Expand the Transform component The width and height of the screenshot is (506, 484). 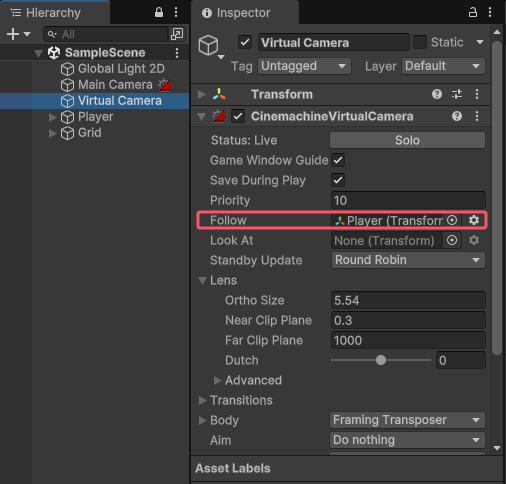(x=202, y=94)
